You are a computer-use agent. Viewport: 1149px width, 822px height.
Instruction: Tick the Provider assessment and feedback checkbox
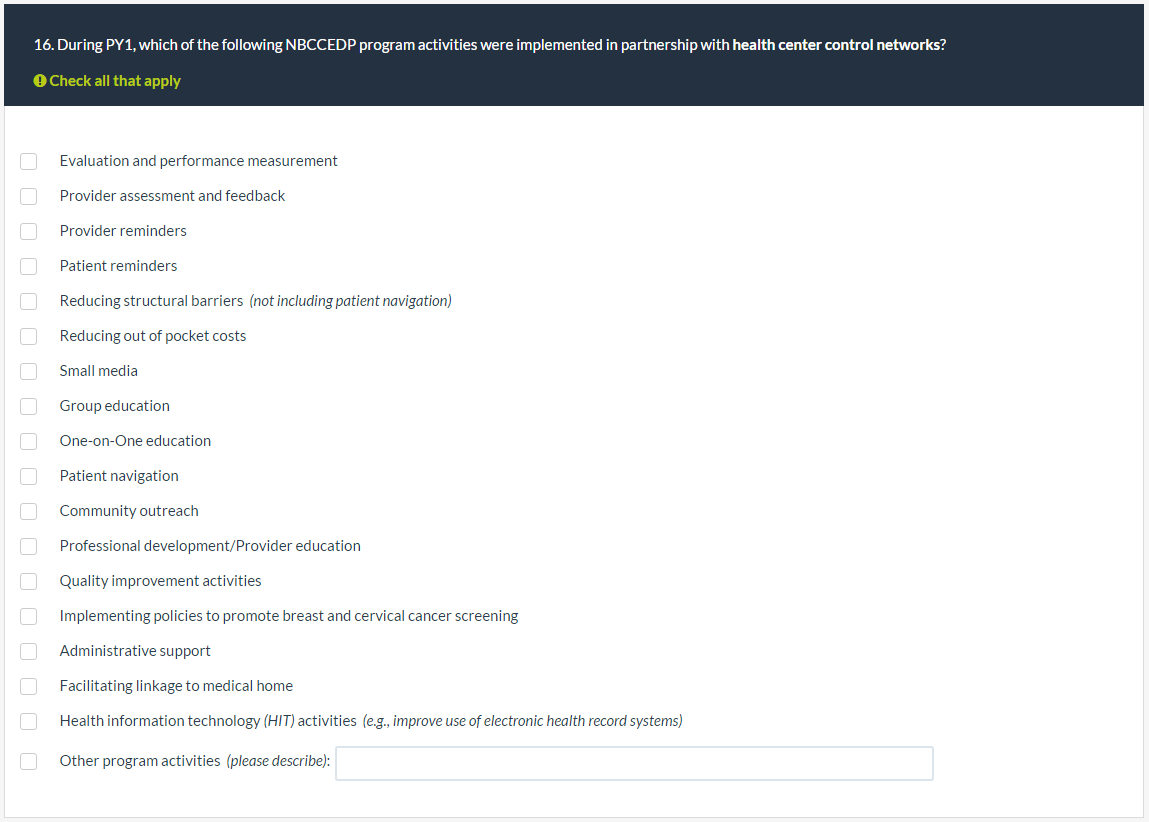(29, 196)
